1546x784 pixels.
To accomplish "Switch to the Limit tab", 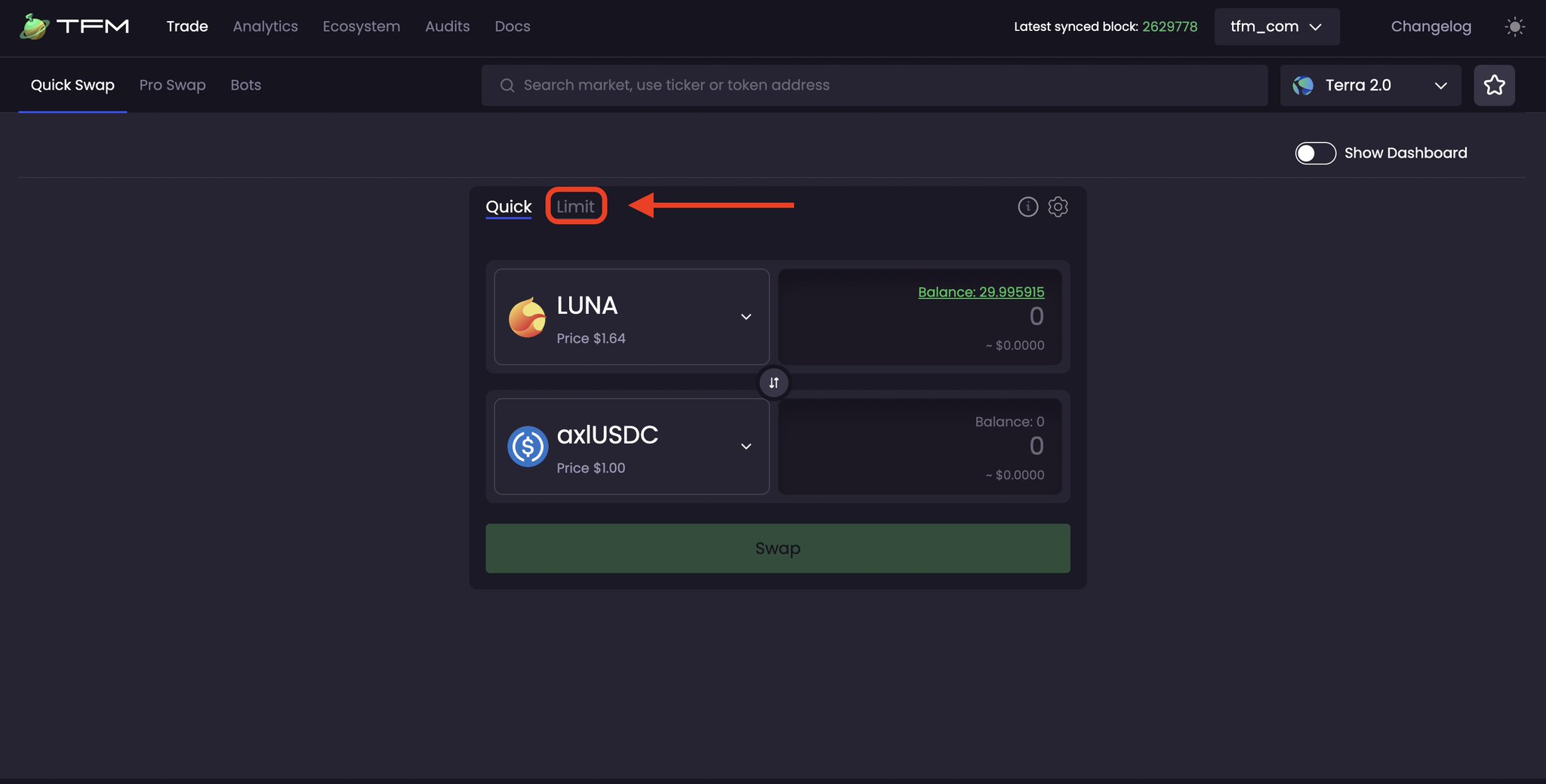I will tap(575, 206).
